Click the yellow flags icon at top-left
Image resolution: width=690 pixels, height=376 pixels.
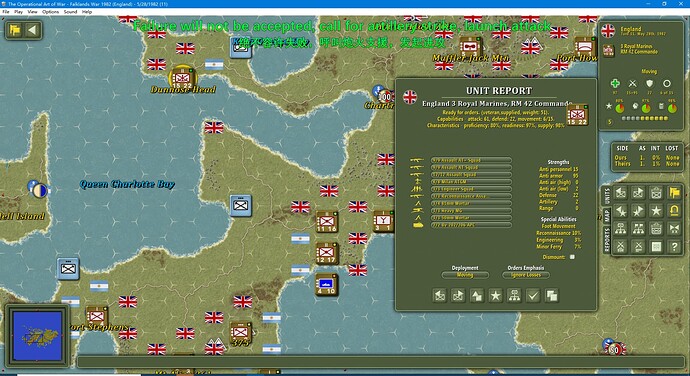pos(15,30)
